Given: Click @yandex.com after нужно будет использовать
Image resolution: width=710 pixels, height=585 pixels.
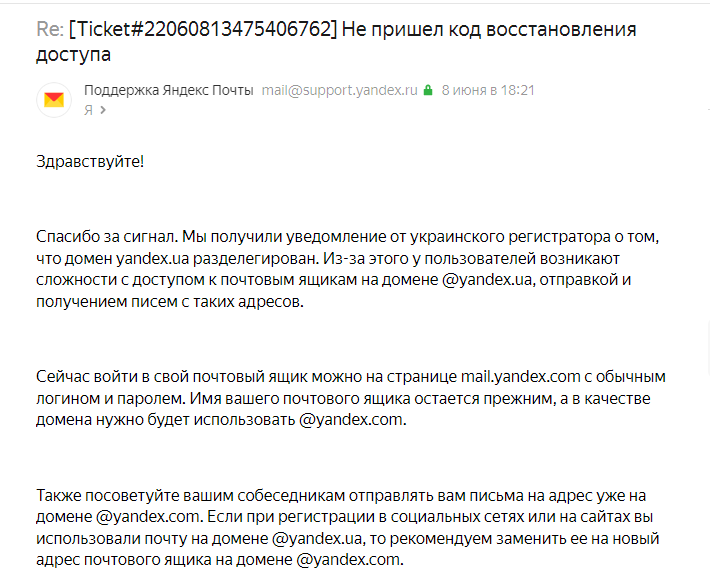Looking at the screenshot, I should (351, 420).
